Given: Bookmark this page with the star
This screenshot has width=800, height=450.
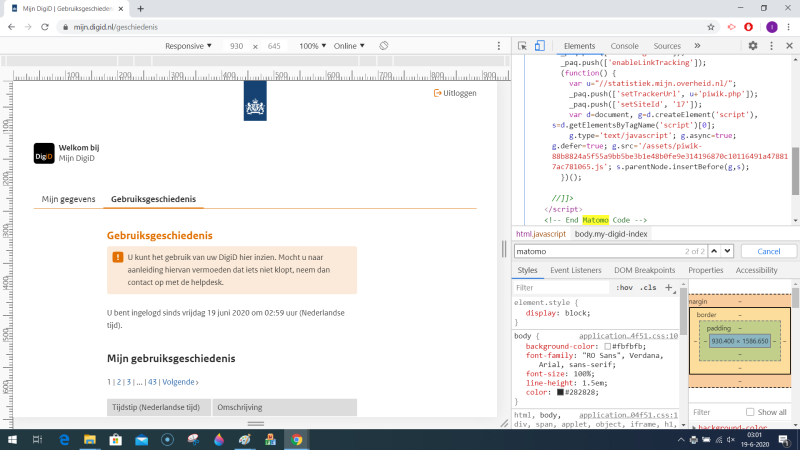Looking at the screenshot, I should [x=711, y=26].
